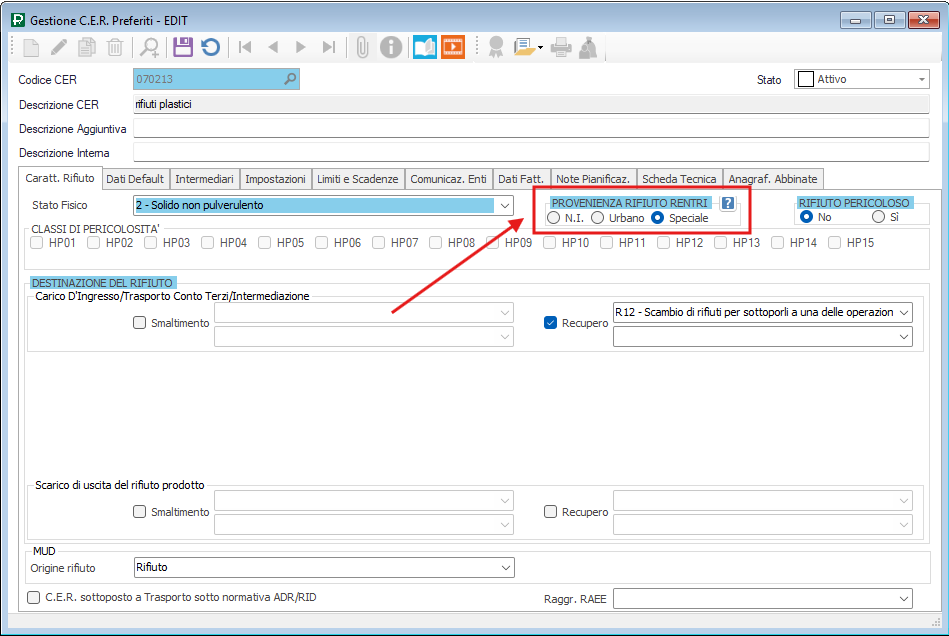
Task: Switch to the Intermediari tab
Action: click(204, 179)
